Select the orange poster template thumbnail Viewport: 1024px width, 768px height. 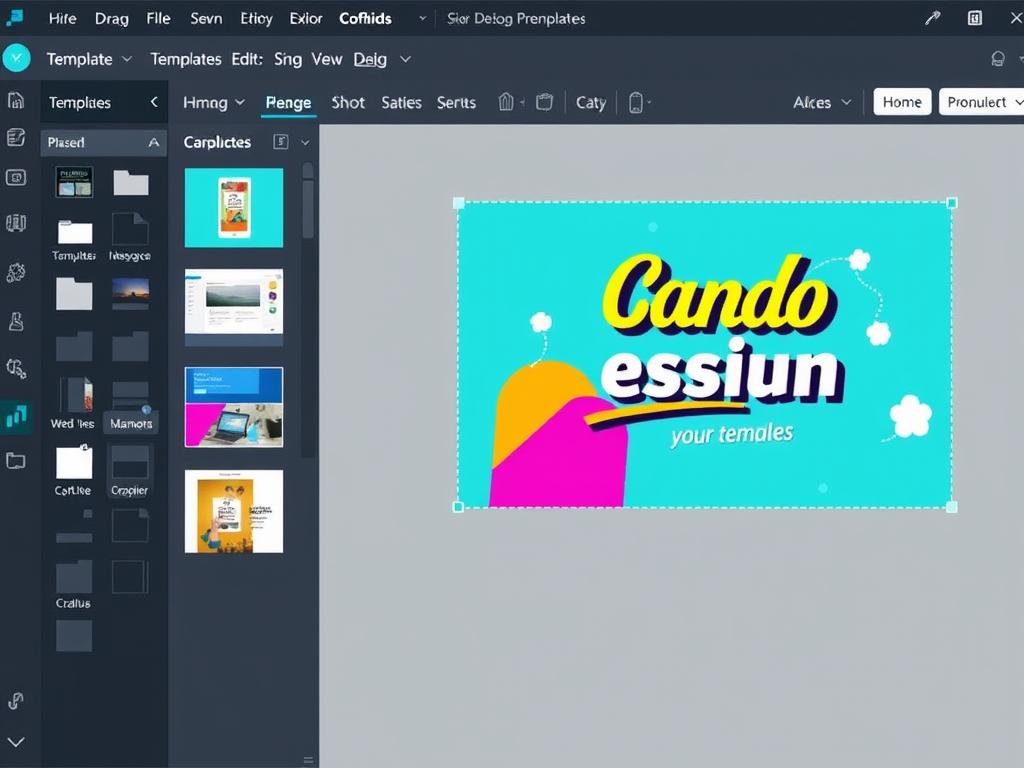(234, 511)
